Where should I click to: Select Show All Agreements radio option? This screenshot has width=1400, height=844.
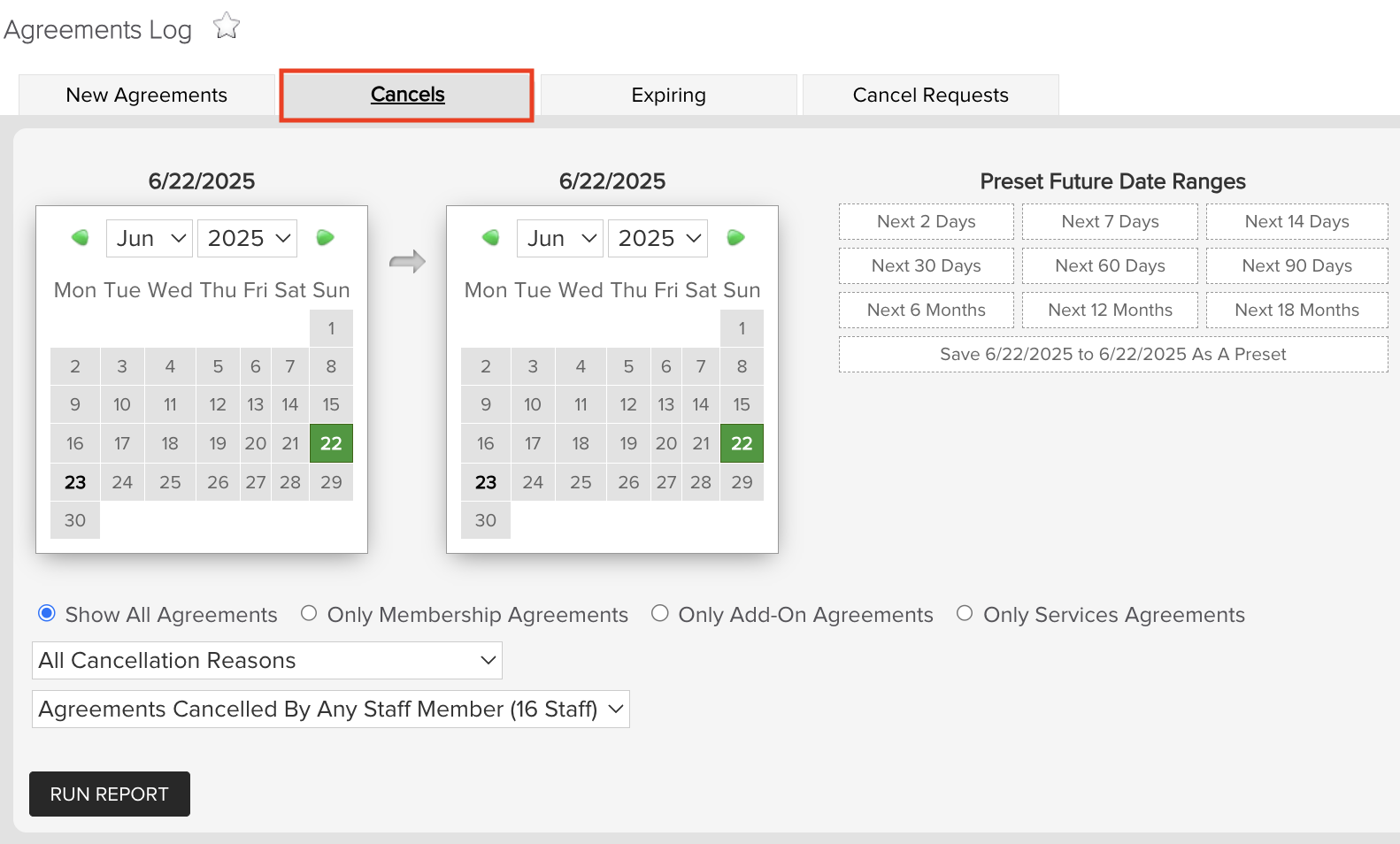point(47,613)
